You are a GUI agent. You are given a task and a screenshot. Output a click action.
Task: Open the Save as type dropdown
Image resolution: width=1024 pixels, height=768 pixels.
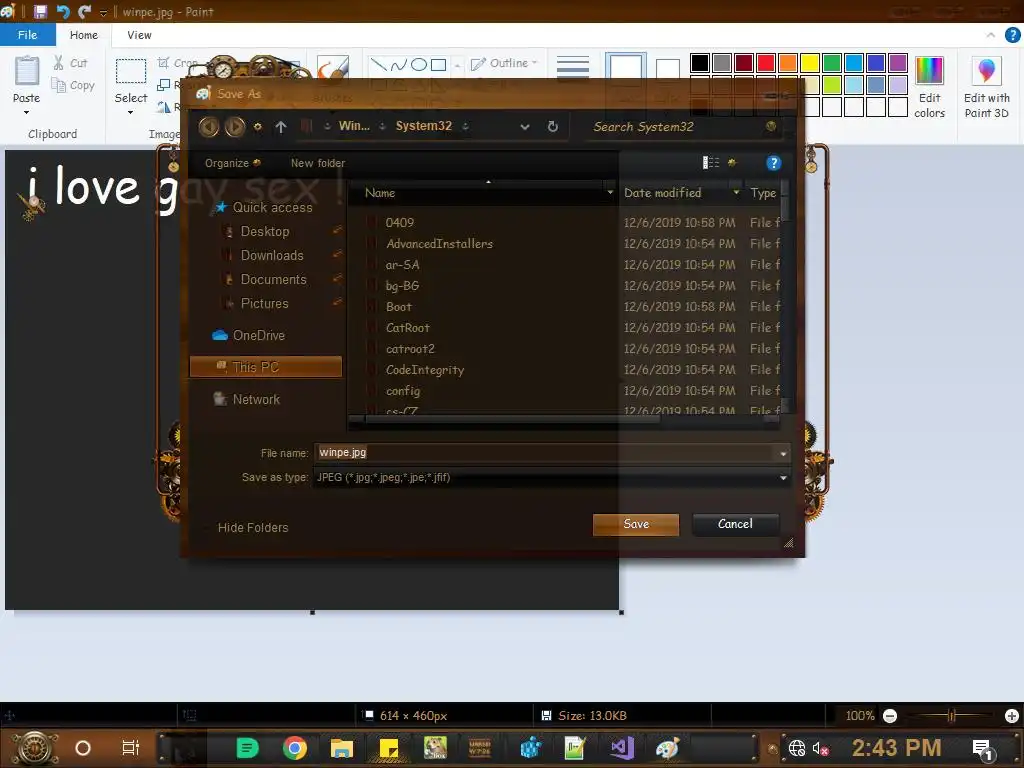[x=552, y=477]
